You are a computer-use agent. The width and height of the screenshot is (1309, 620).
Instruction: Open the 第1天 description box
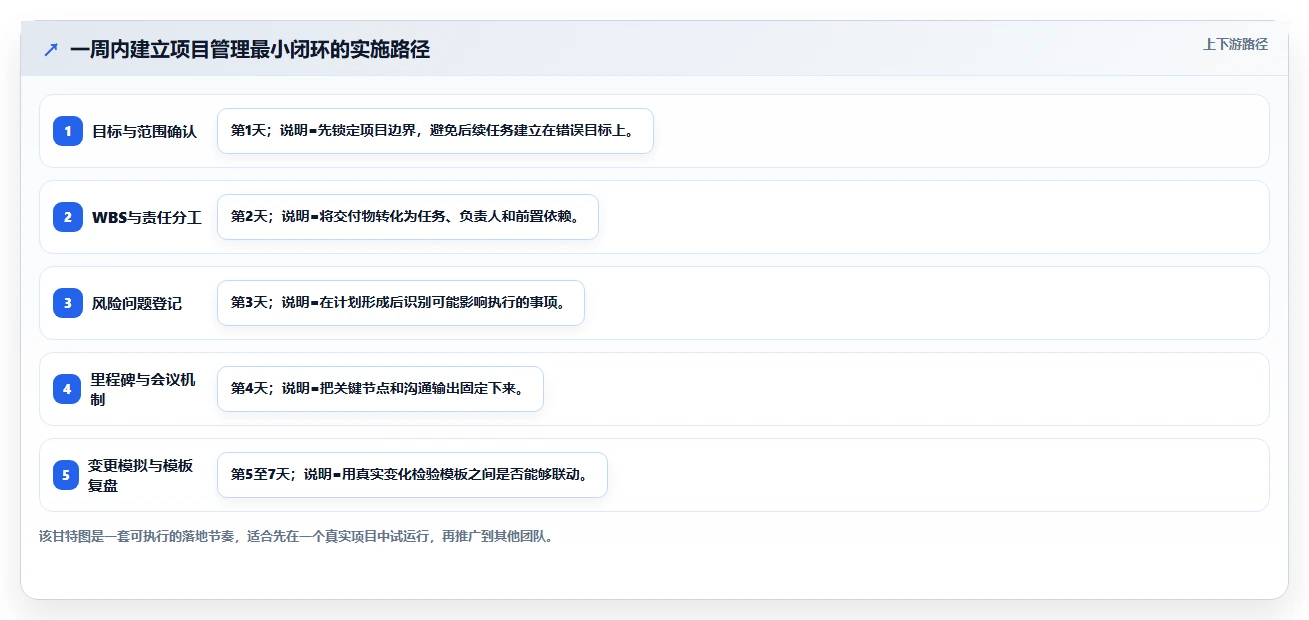[x=435, y=131]
